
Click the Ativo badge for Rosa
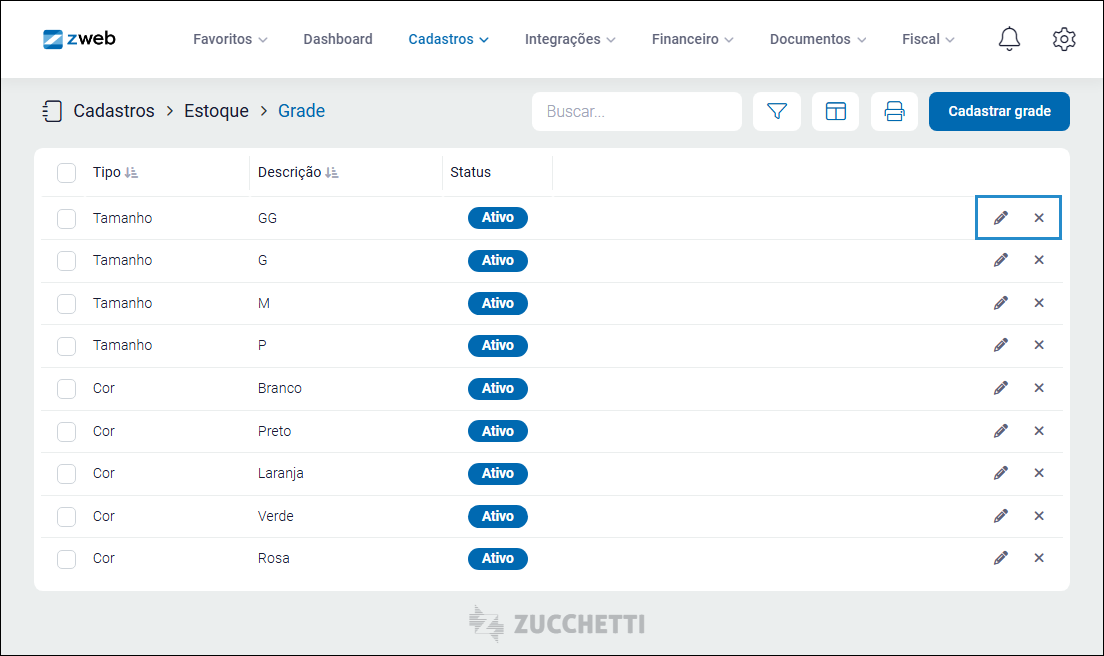(498, 558)
